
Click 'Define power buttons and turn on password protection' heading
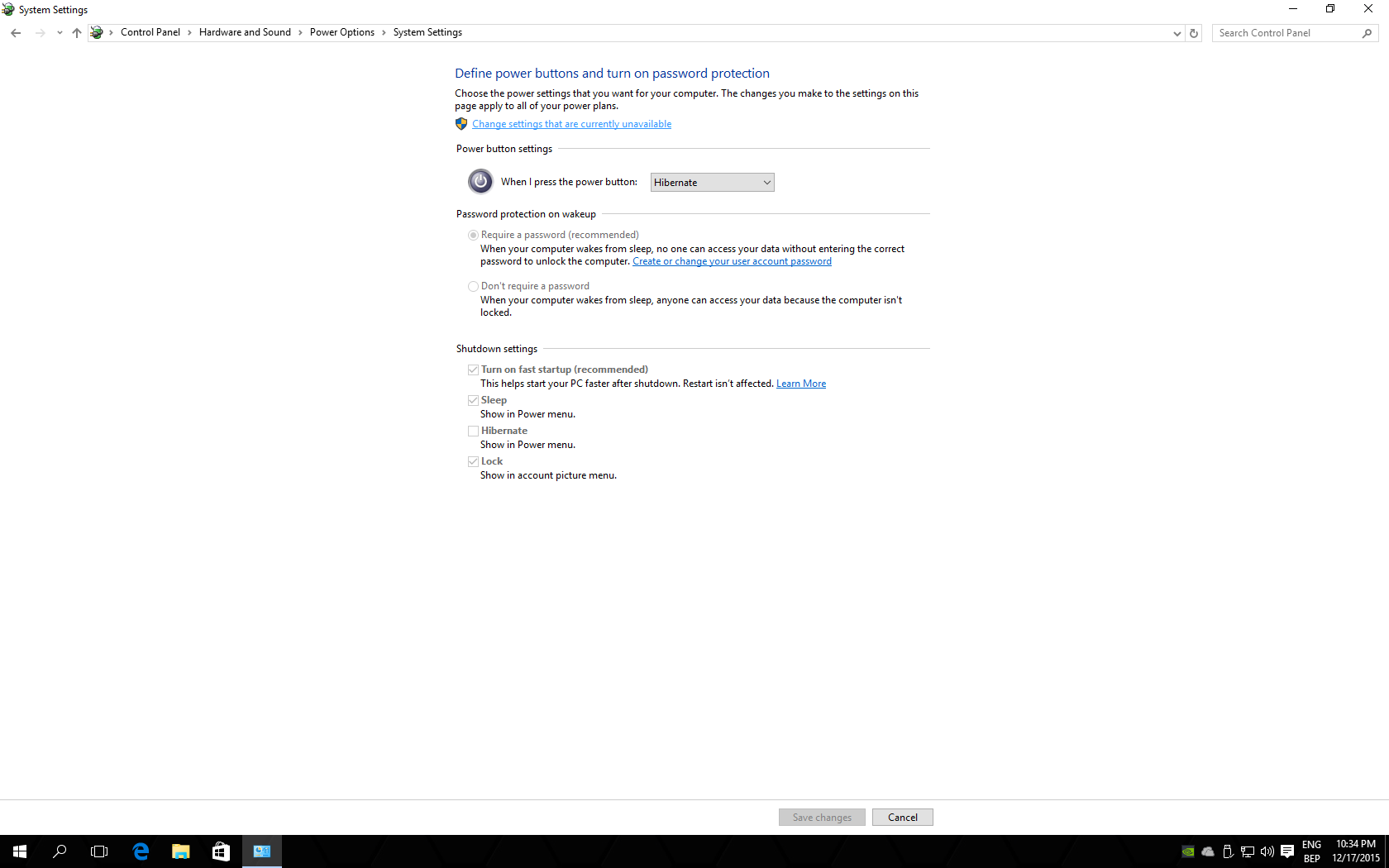click(612, 74)
